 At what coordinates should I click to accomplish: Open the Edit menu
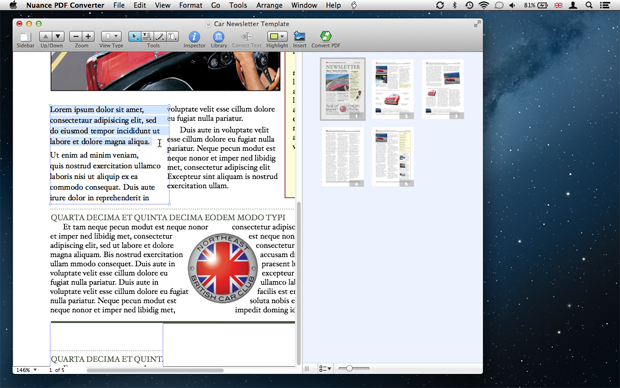[140, 5]
